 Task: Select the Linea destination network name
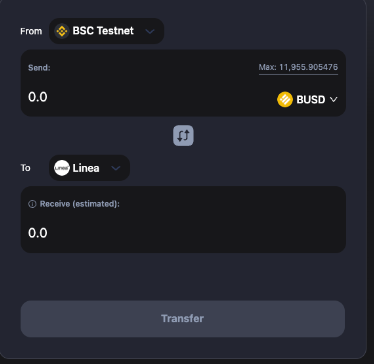point(86,168)
